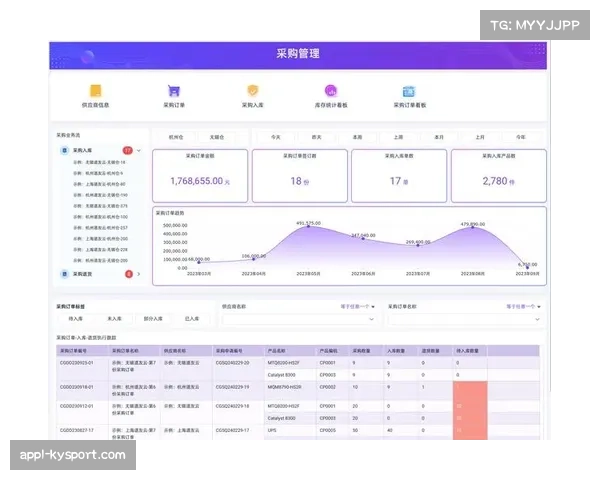
Task: Click the 采购订单 shopping cart icon
Action: click(x=174, y=91)
